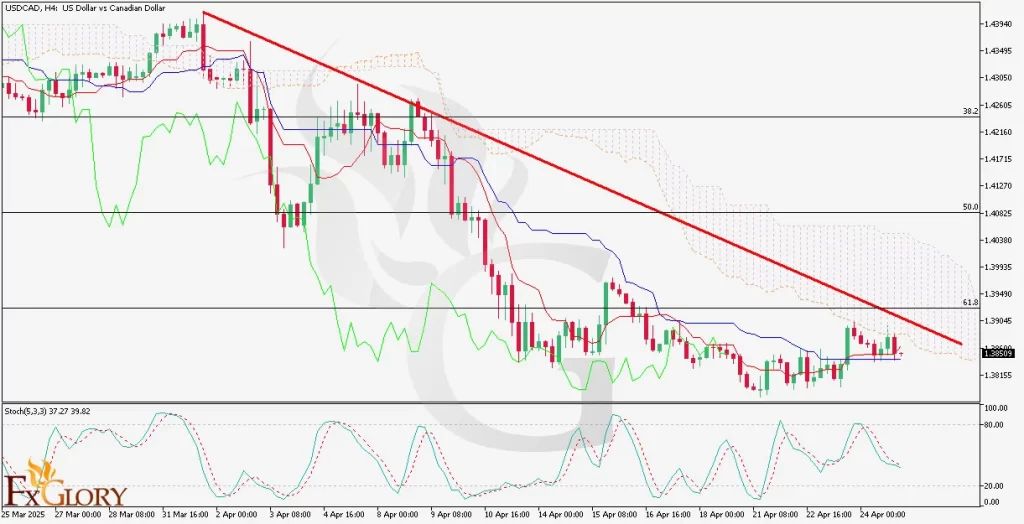Click the 14 Apr 00:00 time label
The image size is (1024, 524).
[561, 514]
